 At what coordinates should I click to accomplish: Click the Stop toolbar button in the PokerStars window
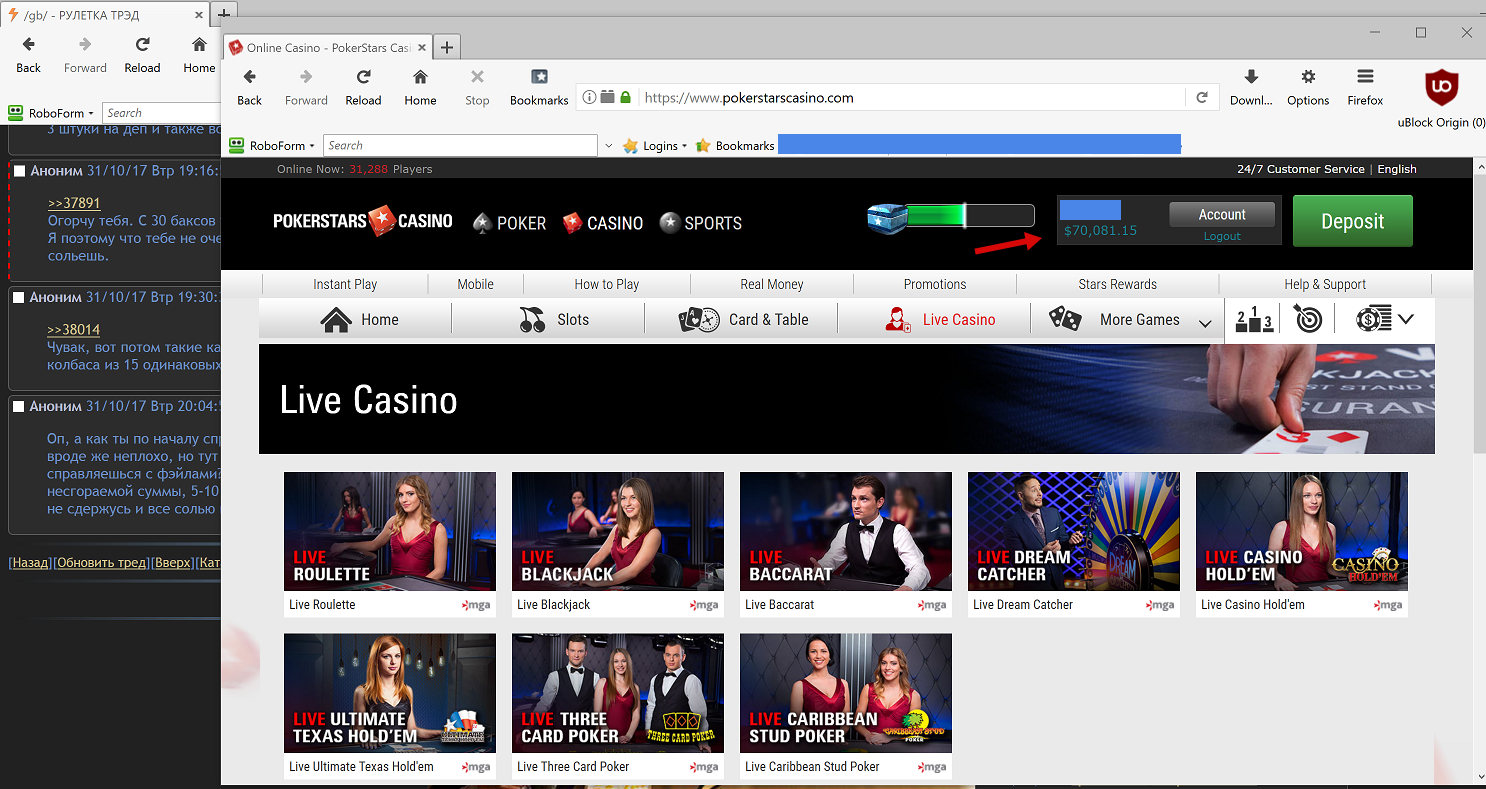[x=477, y=86]
